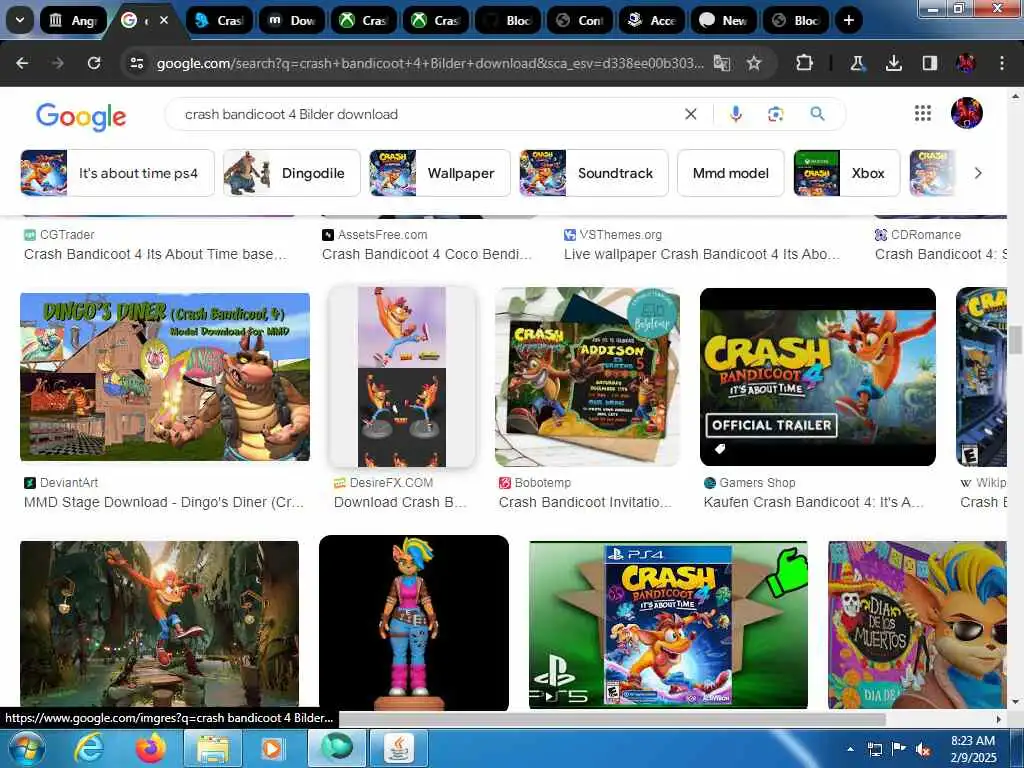Image resolution: width=1024 pixels, height=768 pixels.
Task: Open the Coco figurine image
Action: [413, 623]
